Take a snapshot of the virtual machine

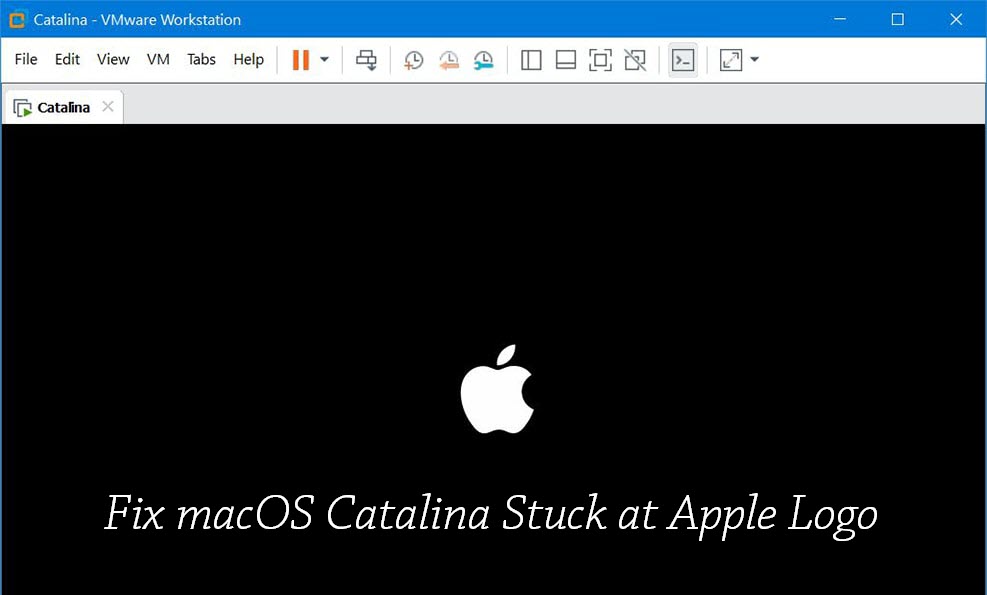[x=414, y=60]
